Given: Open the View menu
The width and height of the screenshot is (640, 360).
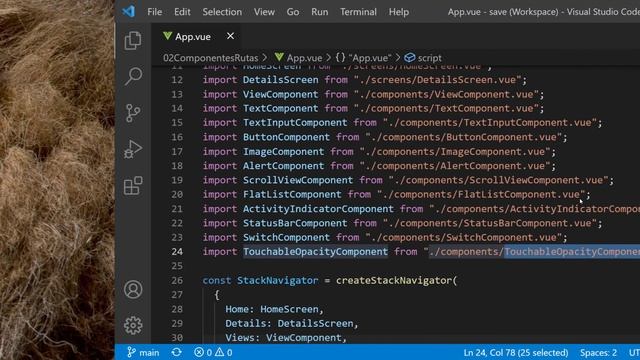Looking at the screenshot, I should tap(264, 12).
